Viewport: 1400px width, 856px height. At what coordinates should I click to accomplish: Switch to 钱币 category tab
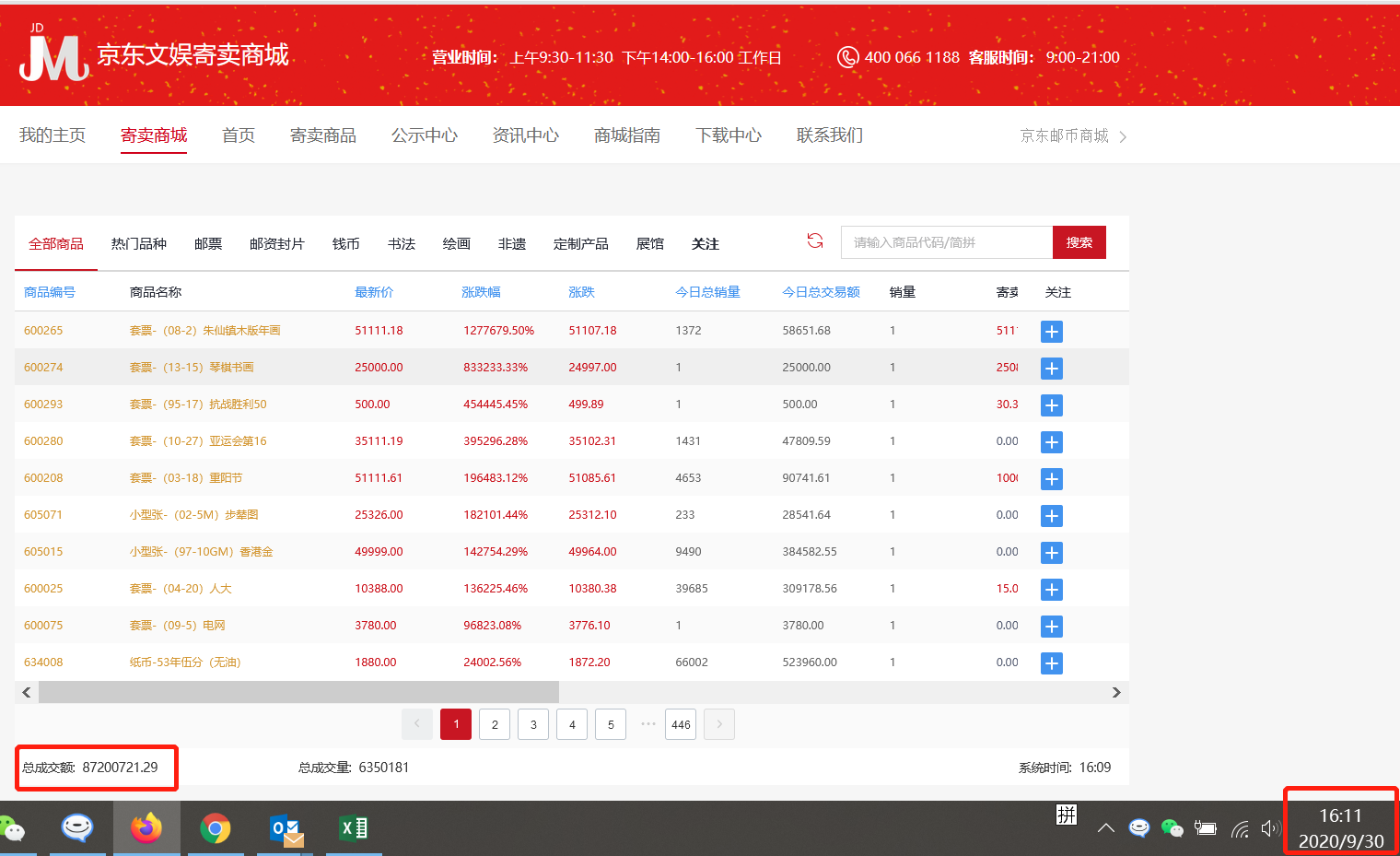(x=346, y=244)
